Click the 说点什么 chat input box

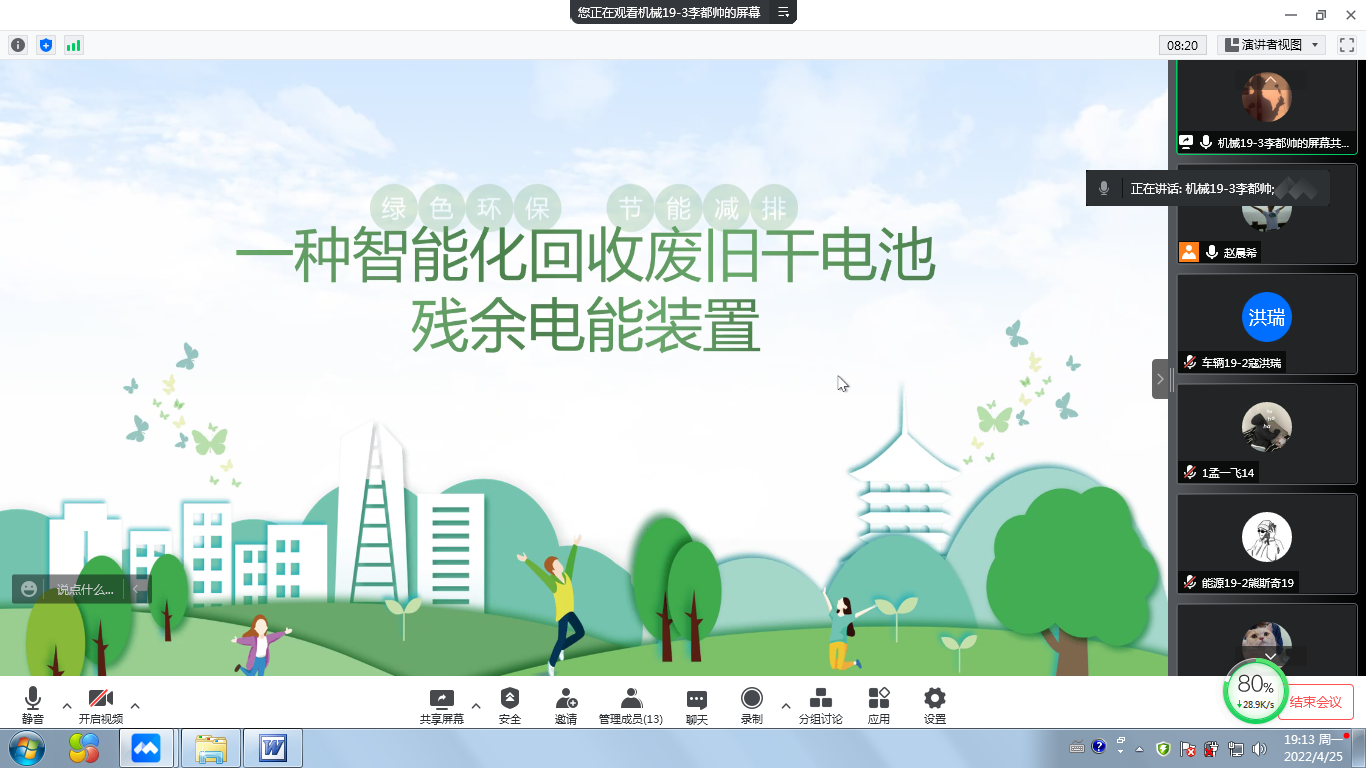[84, 590]
